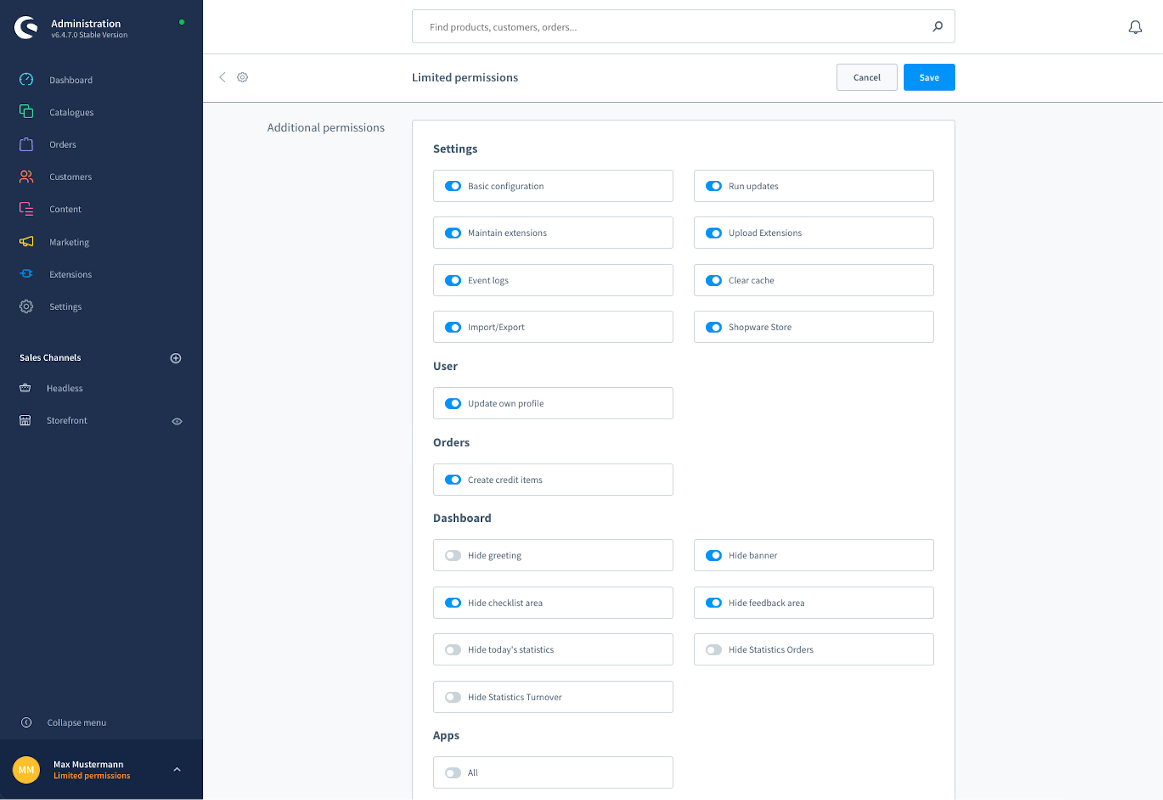Click the Settings gear icon in sidebar

[26, 306]
